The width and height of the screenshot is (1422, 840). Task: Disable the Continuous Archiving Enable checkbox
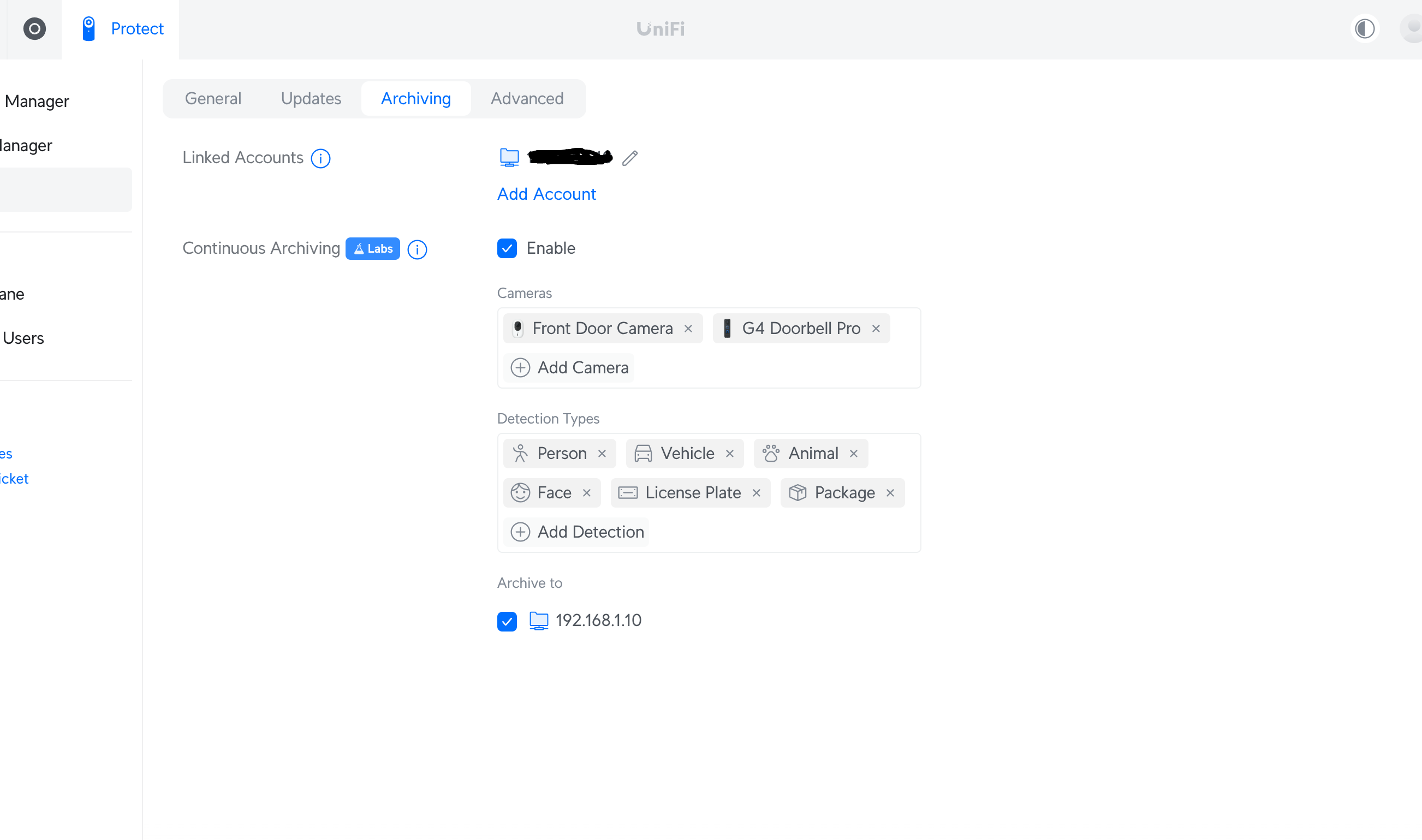click(507, 248)
